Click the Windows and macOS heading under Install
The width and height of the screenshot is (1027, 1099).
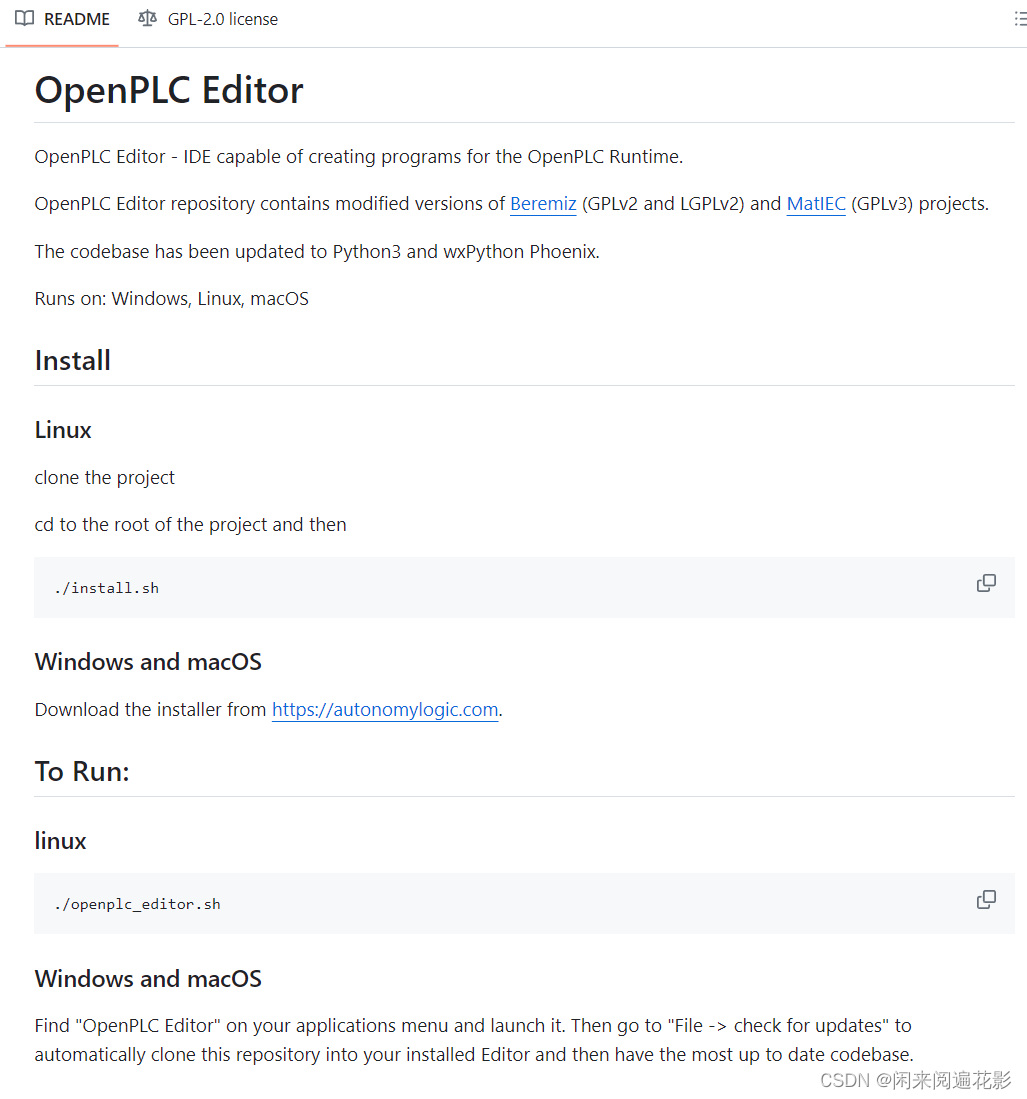pos(148,661)
